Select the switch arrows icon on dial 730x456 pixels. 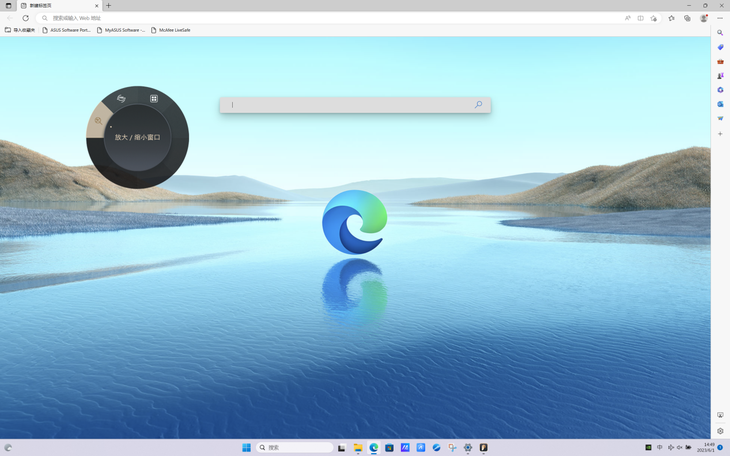point(121,98)
